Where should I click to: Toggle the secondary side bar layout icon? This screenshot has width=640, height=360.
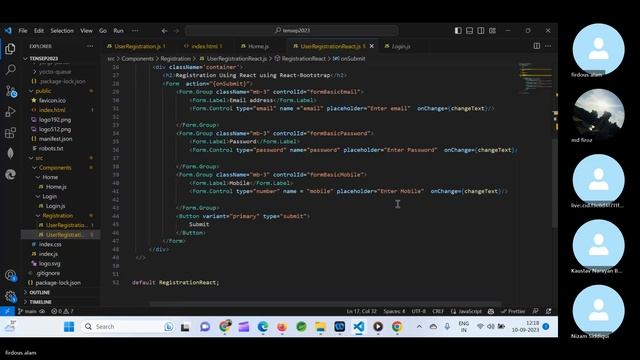[x=481, y=31]
